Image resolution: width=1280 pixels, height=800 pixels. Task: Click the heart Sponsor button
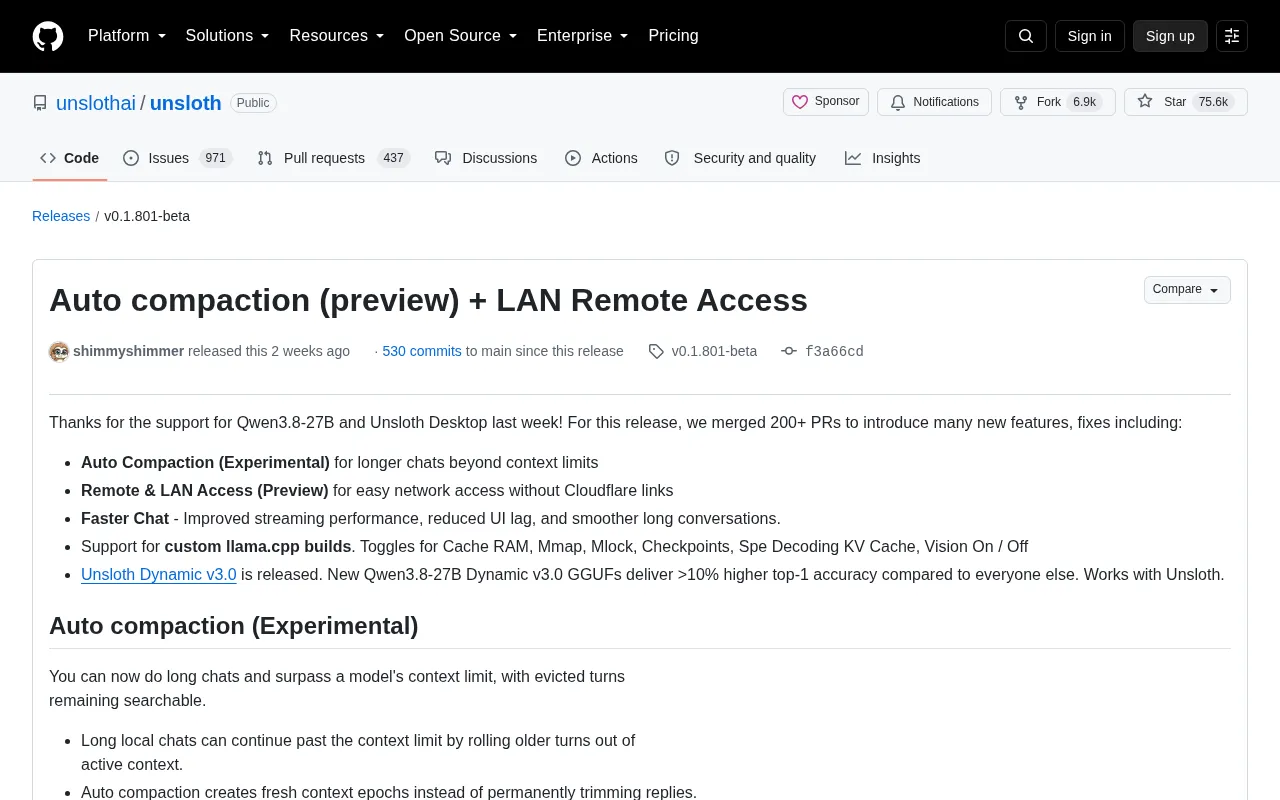(x=826, y=102)
